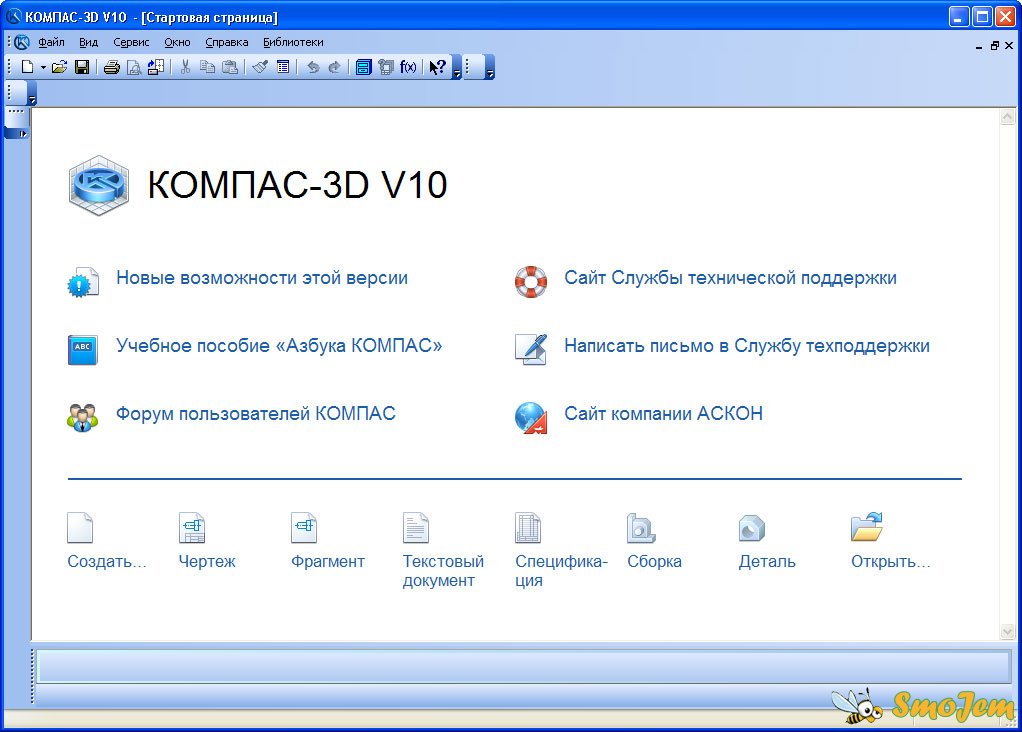
Task: Click the New document toolbar icon
Action: click(27, 66)
